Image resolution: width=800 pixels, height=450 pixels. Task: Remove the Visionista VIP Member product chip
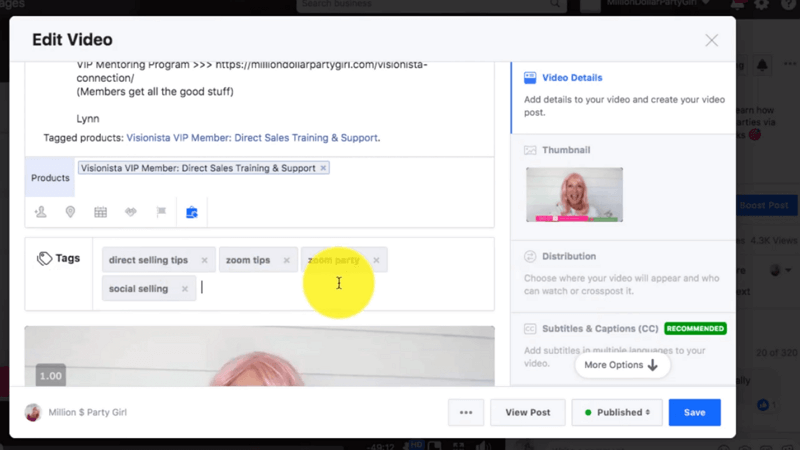[323, 168]
